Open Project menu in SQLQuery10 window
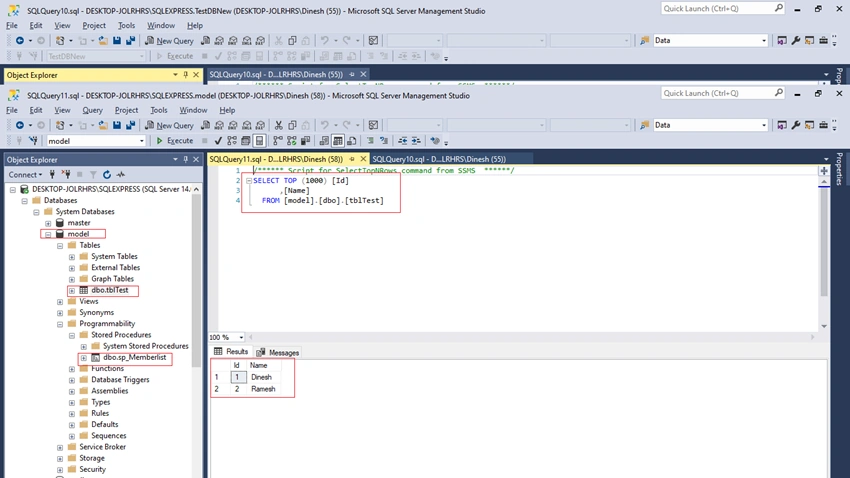 [x=94, y=25]
